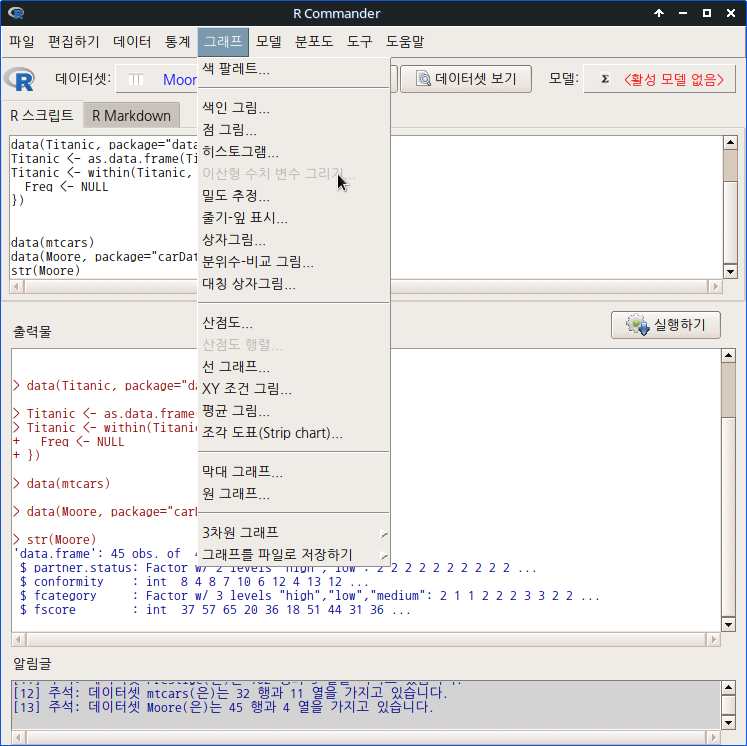Screen dimensions: 747x746
Task: Open the 파일 menu
Action: (22, 41)
